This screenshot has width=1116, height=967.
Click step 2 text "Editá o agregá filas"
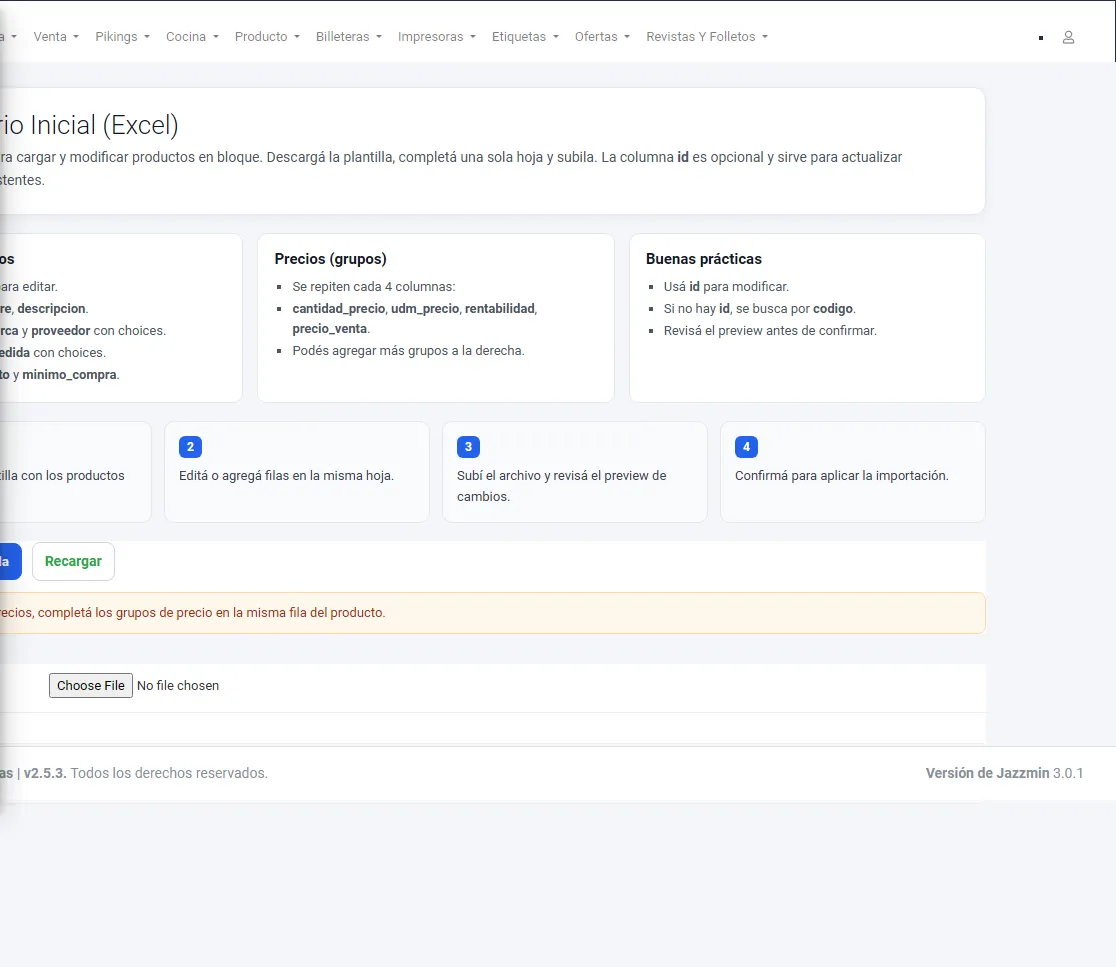(286, 475)
